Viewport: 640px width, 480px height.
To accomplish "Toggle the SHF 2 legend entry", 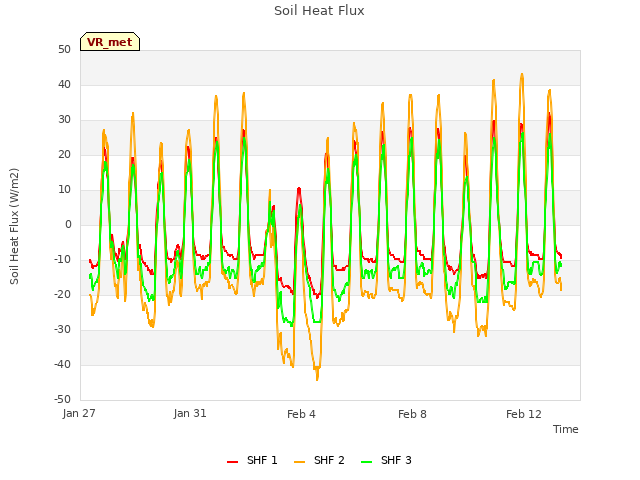I will click(319, 460).
